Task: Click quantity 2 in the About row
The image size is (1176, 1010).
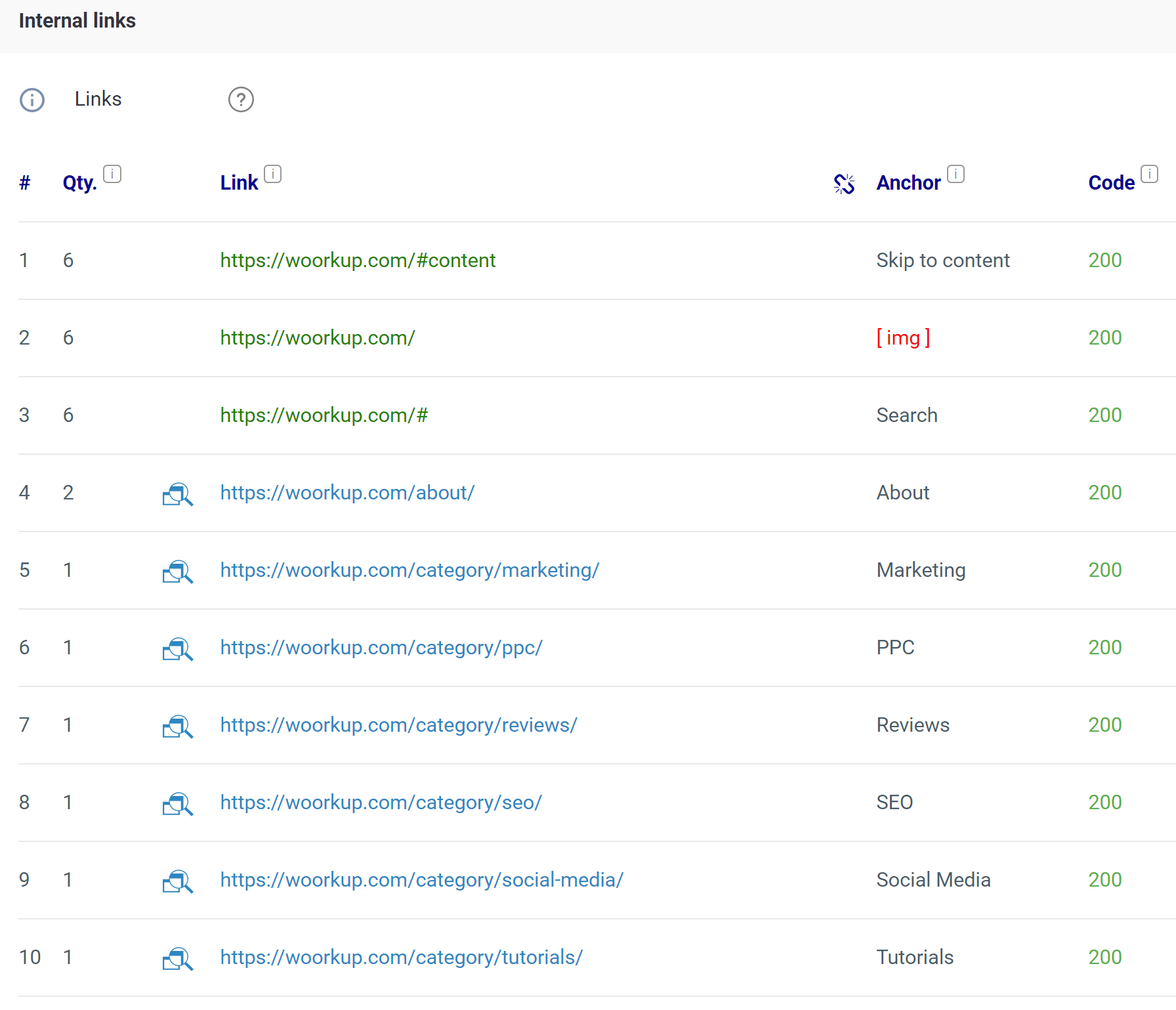Action: click(x=68, y=493)
